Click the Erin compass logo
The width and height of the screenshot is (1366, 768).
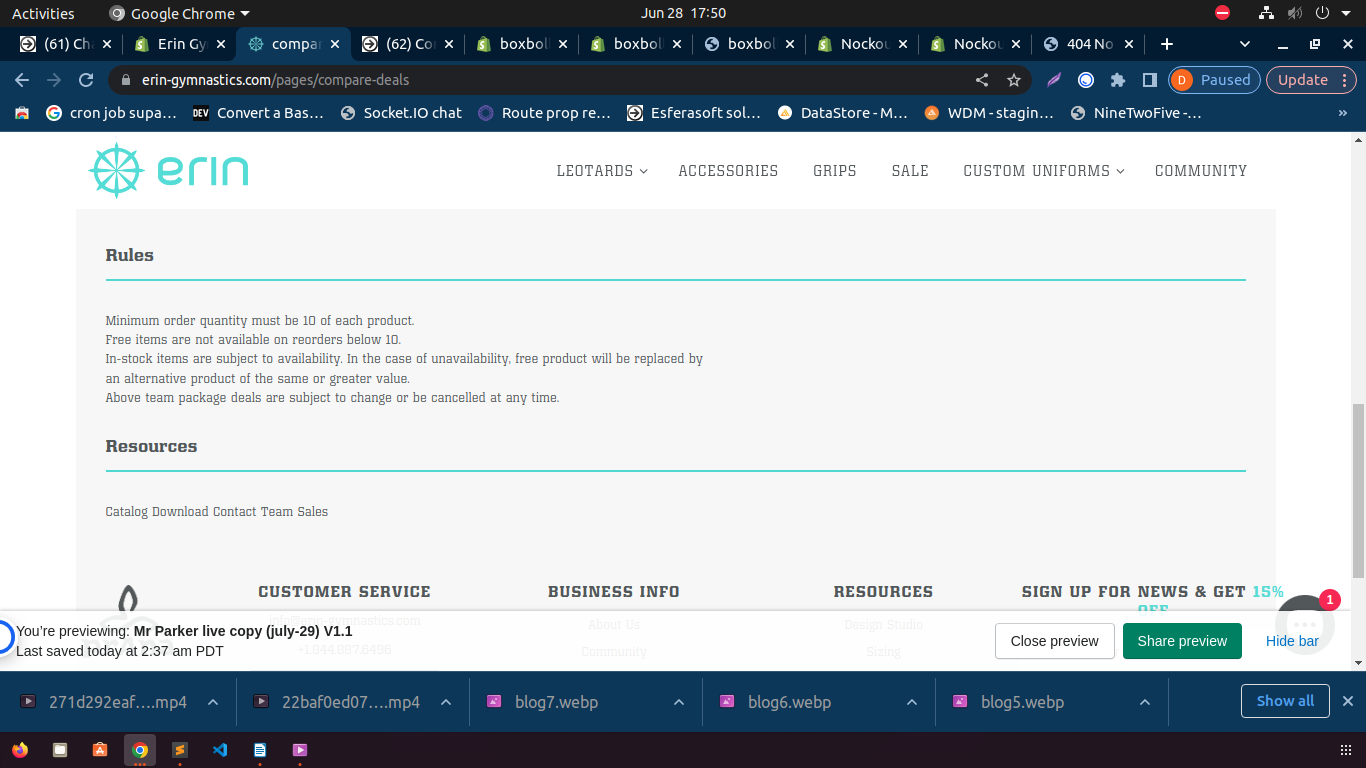click(x=117, y=170)
